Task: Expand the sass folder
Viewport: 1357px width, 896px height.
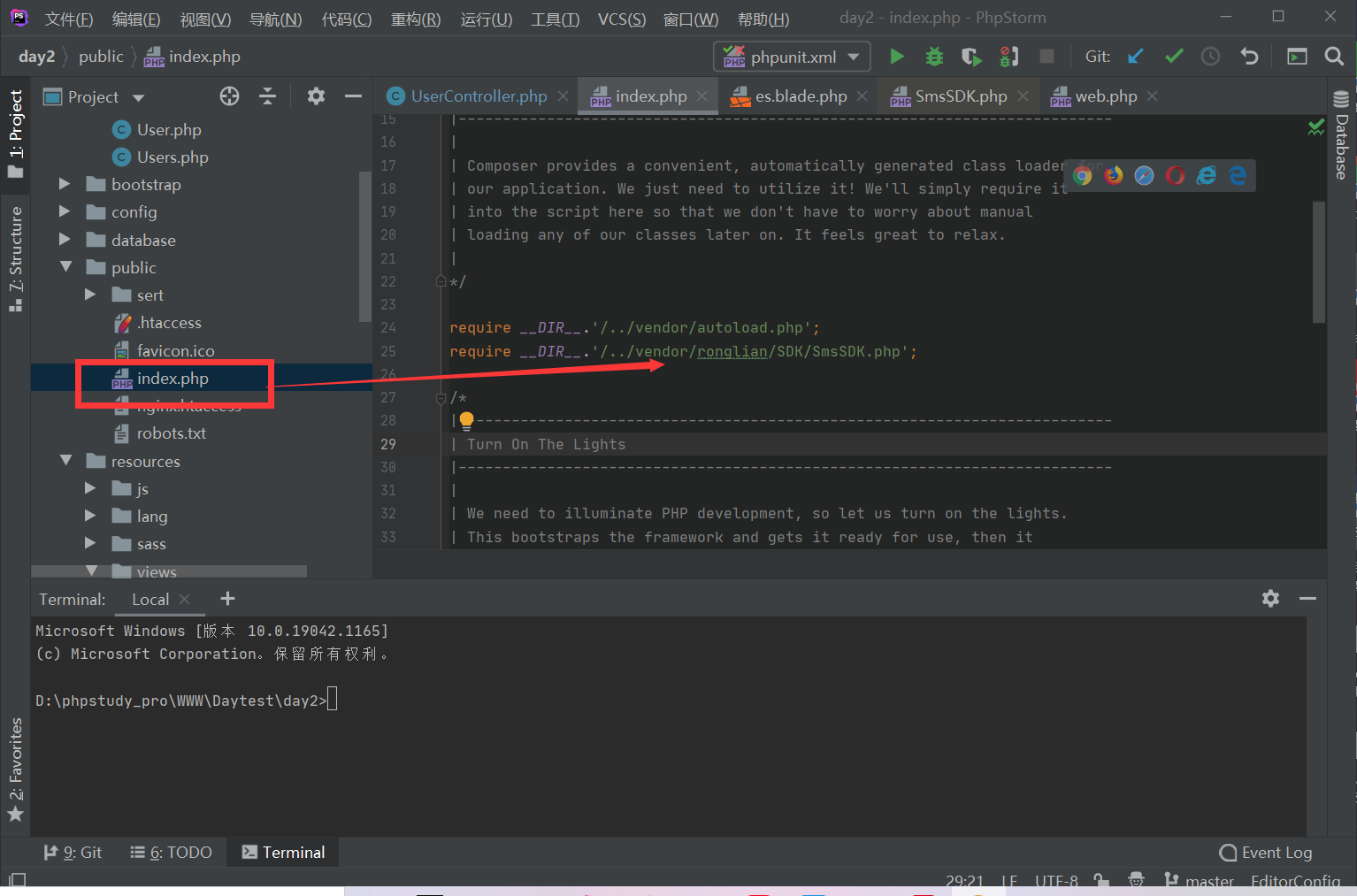Action: tap(89, 542)
